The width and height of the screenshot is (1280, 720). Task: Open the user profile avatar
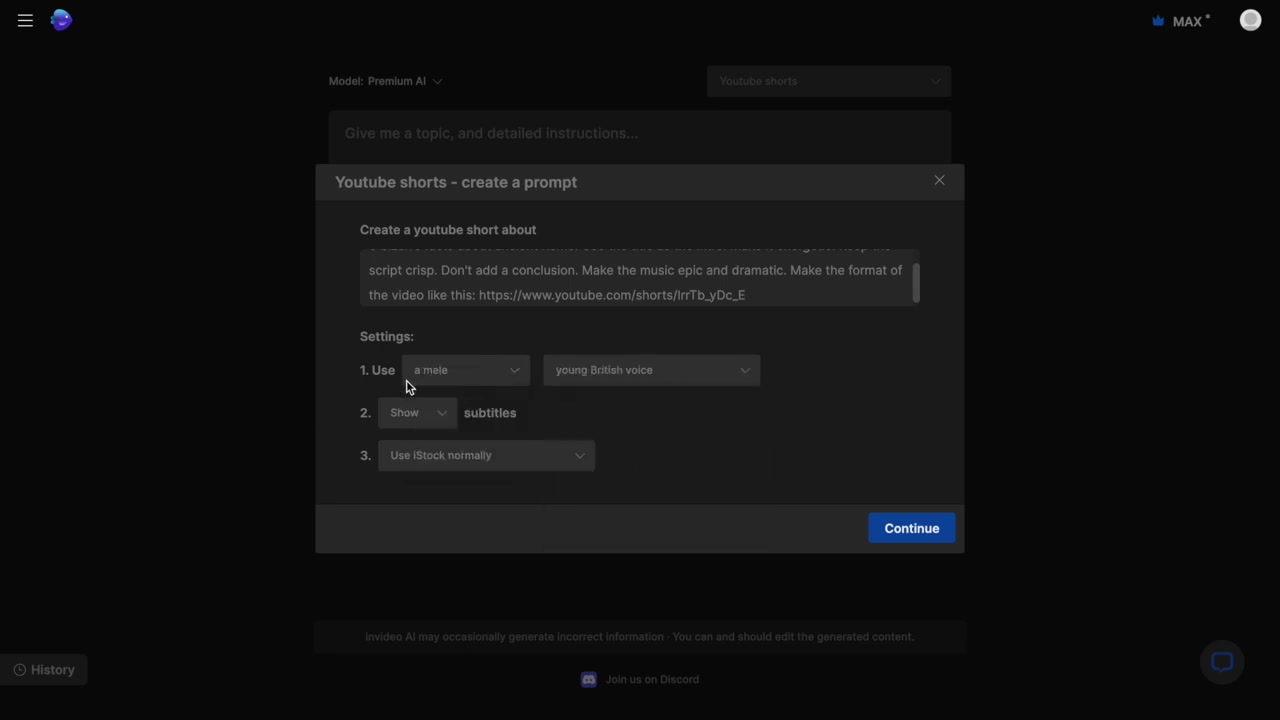(x=1250, y=21)
